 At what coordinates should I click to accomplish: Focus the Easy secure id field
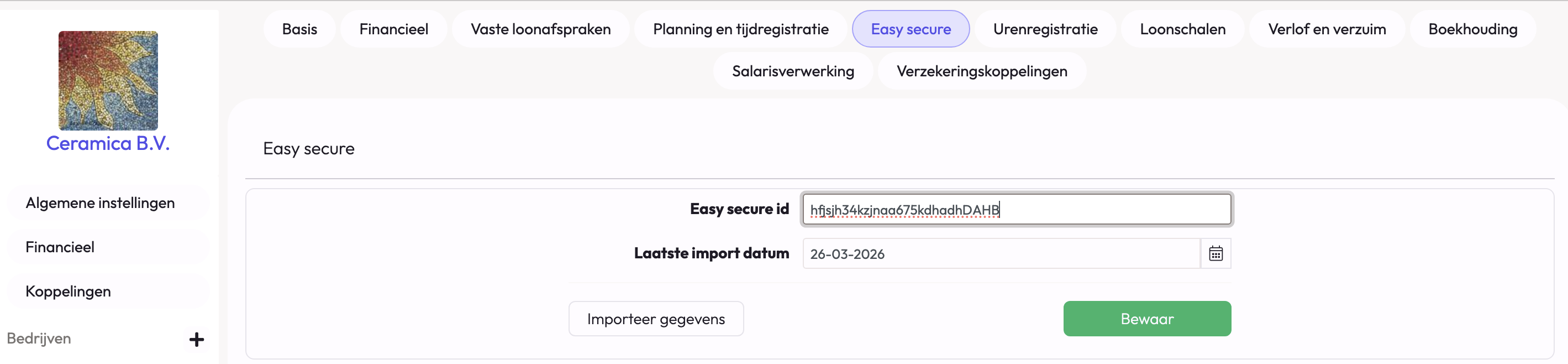(1017, 210)
